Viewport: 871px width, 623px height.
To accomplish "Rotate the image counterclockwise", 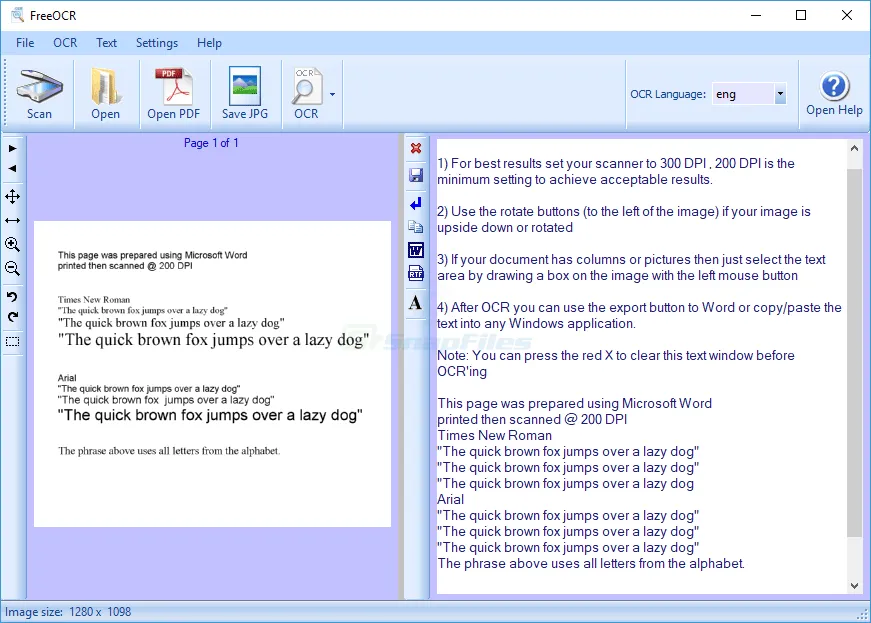I will (x=12, y=297).
